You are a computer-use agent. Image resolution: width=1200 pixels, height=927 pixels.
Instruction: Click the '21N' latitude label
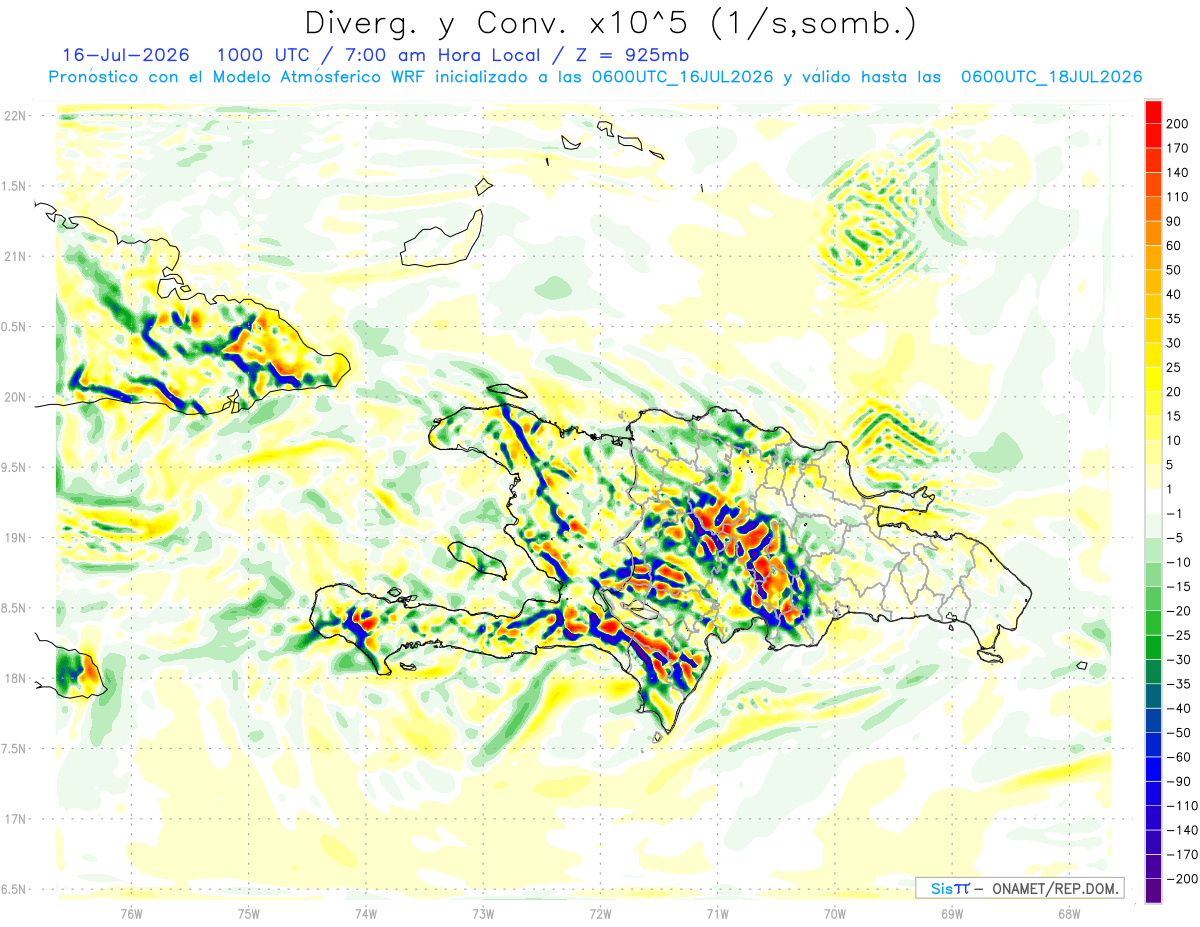point(15,256)
